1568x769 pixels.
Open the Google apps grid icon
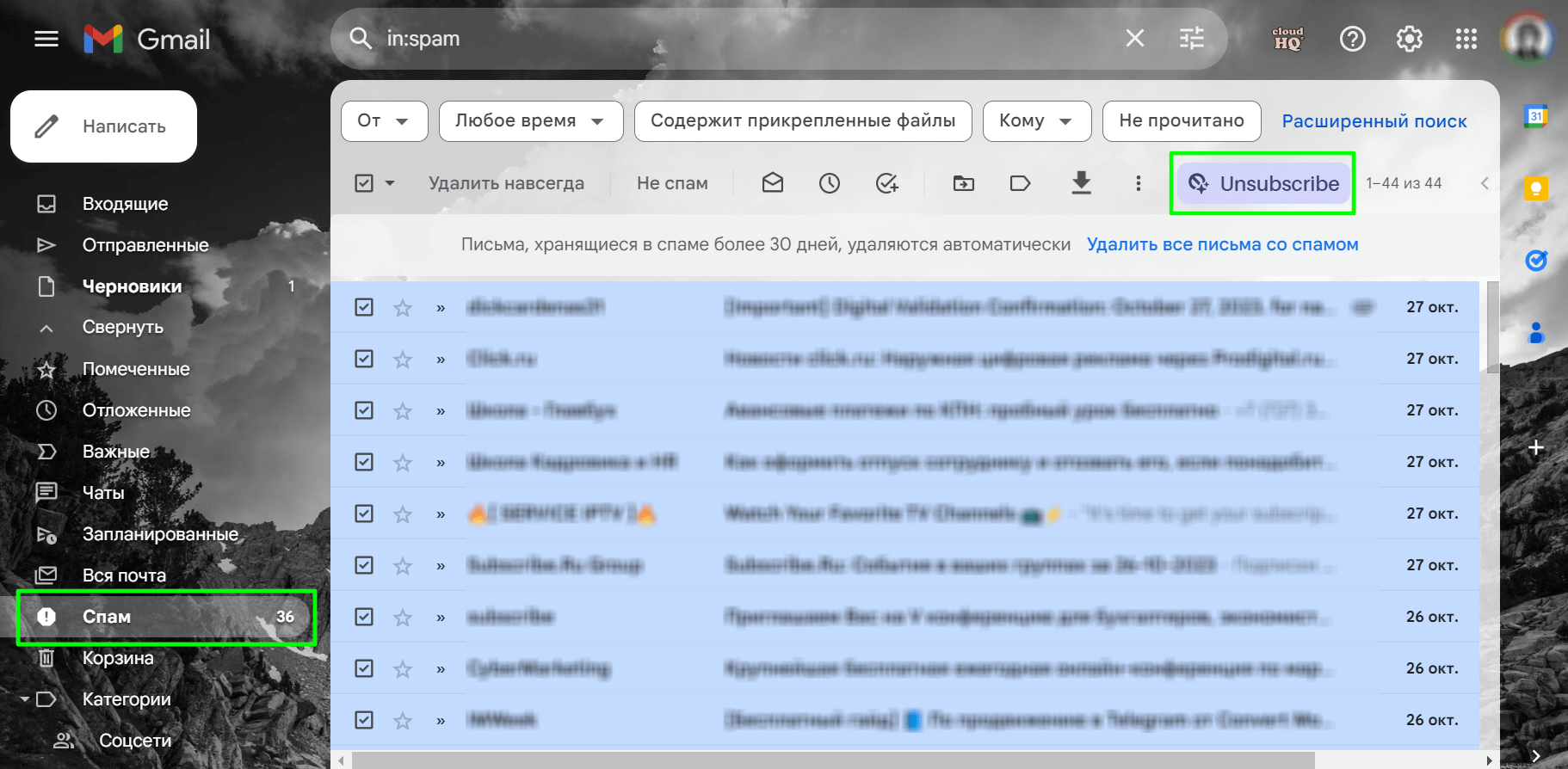[1466, 39]
